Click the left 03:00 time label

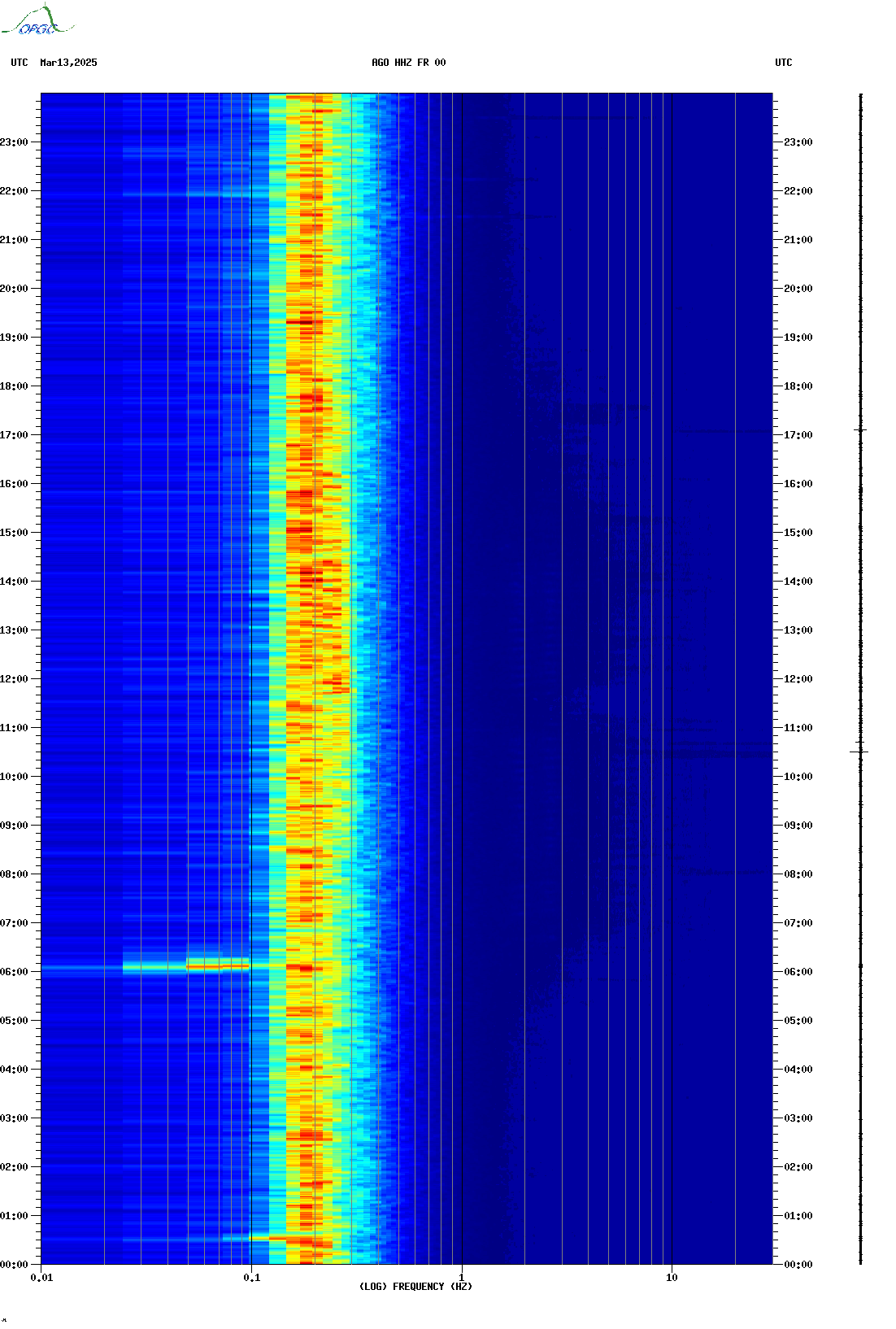(14, 1118)
